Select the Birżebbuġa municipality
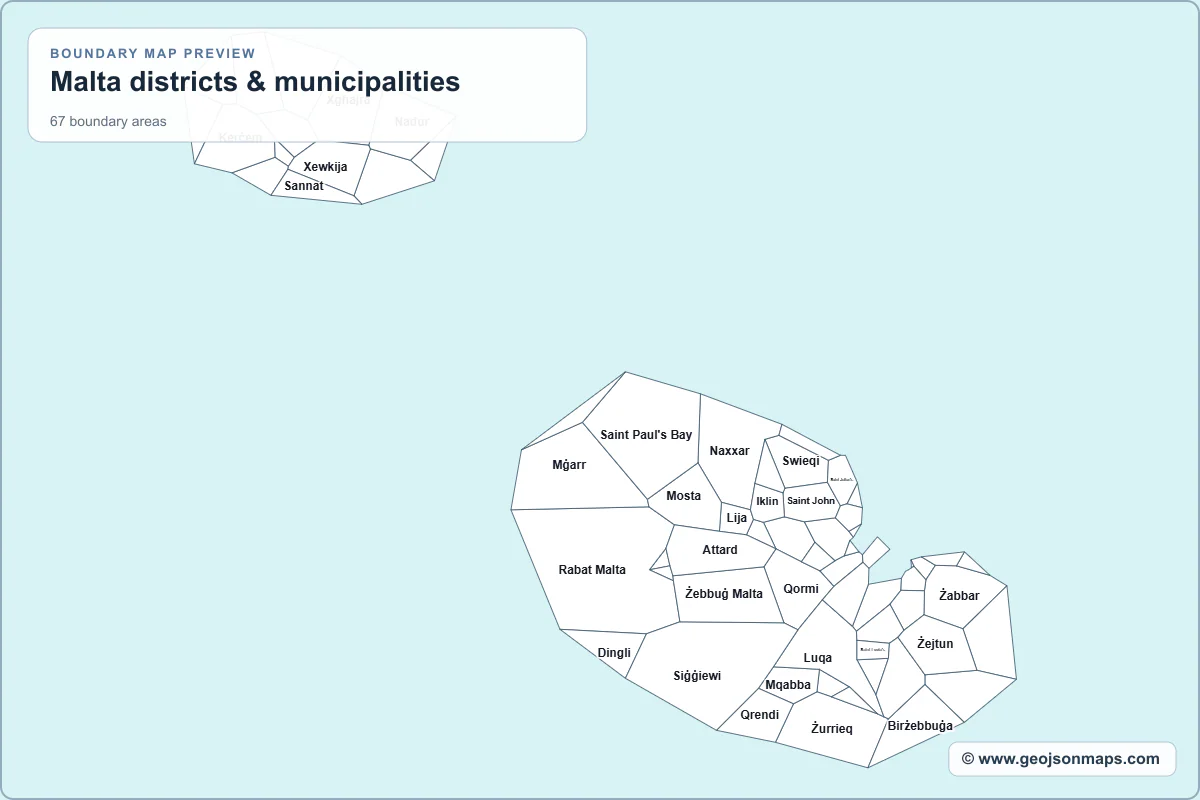The width and height of the screenshot is (1200, 800). [x=920, y=726]
